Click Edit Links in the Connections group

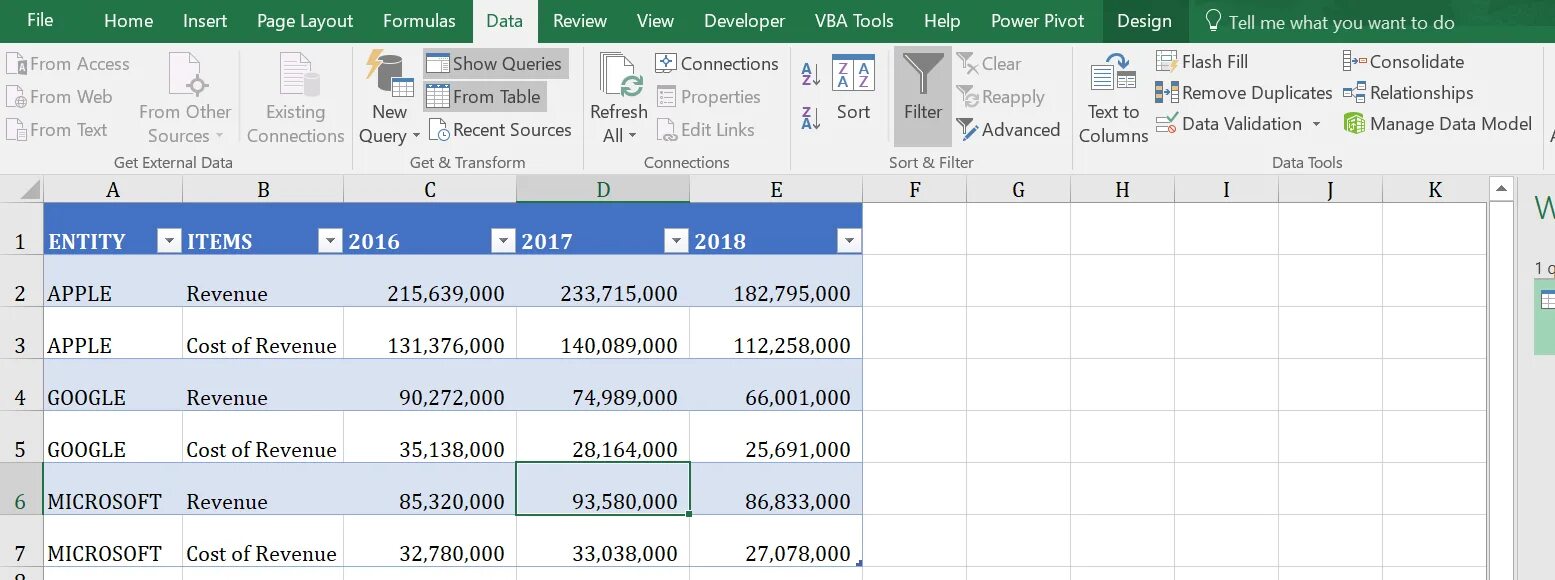(x=705, y=129)
